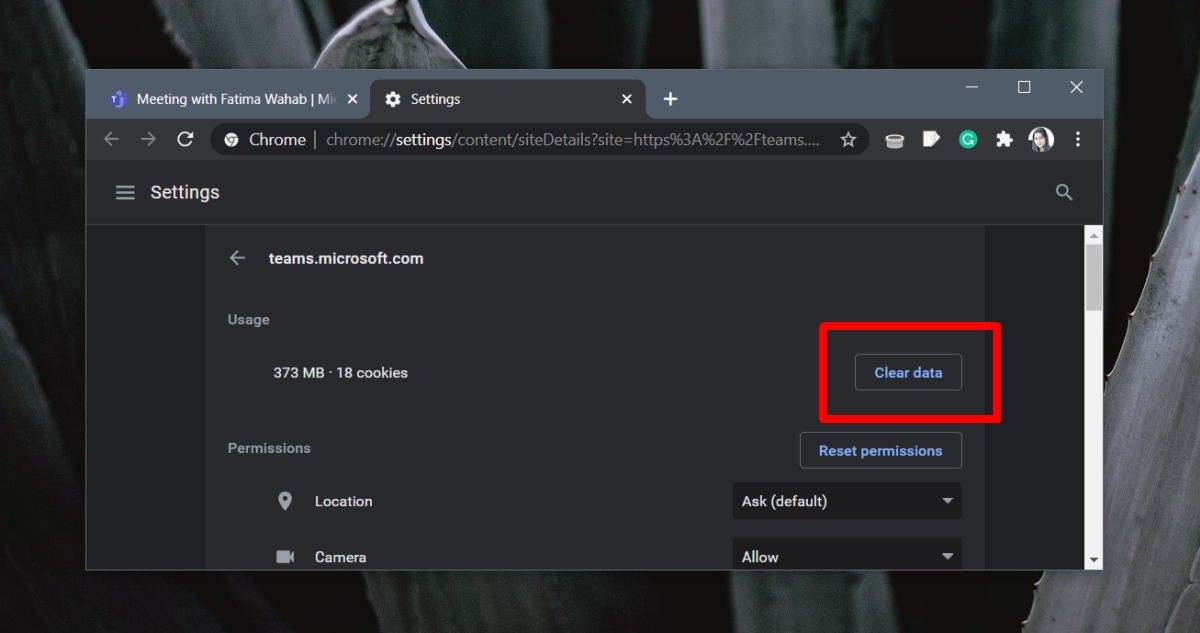1200x633 pixels.
Task: Open Chrome's three-dot menu
Action: pos(1078,139)
